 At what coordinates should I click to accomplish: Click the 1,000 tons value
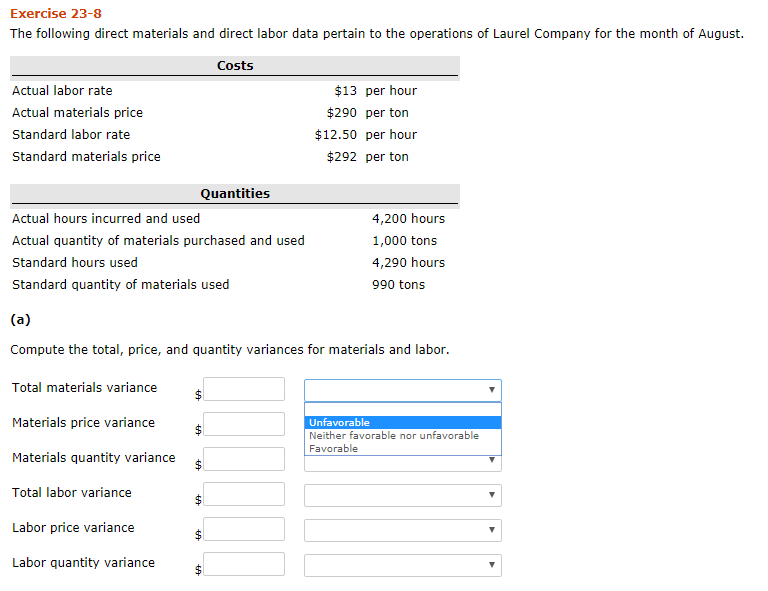(x=405, y=241)
